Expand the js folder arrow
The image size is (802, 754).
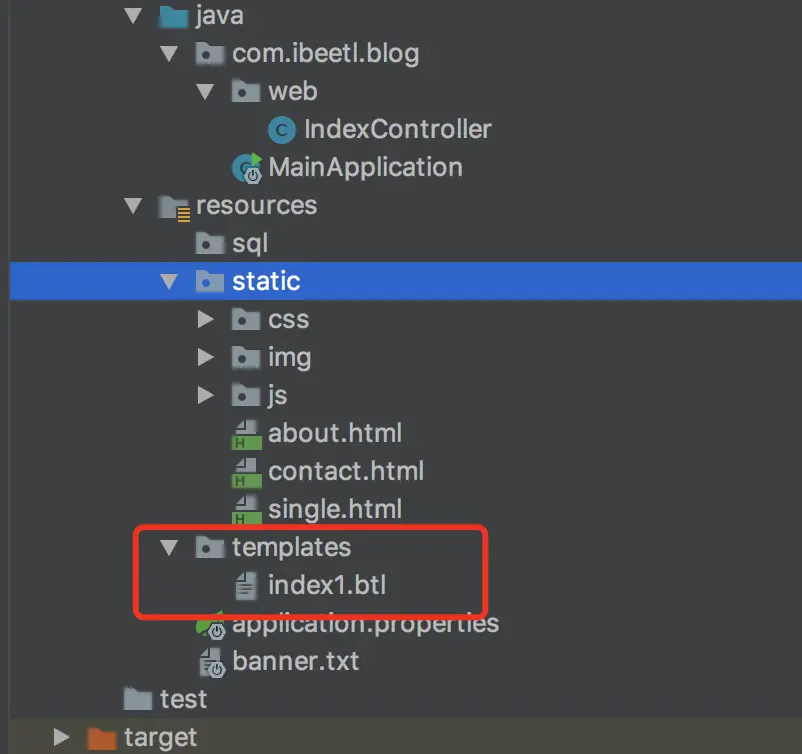click(205, 395)
